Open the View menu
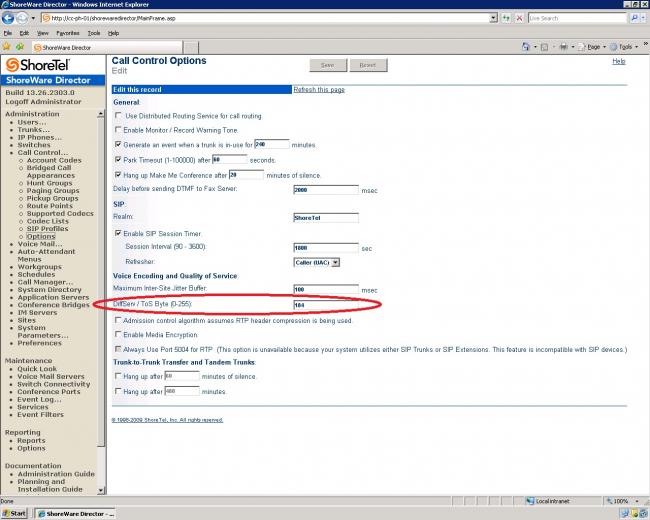This screenshot has height=520, width=650. [x=42, y=33]
